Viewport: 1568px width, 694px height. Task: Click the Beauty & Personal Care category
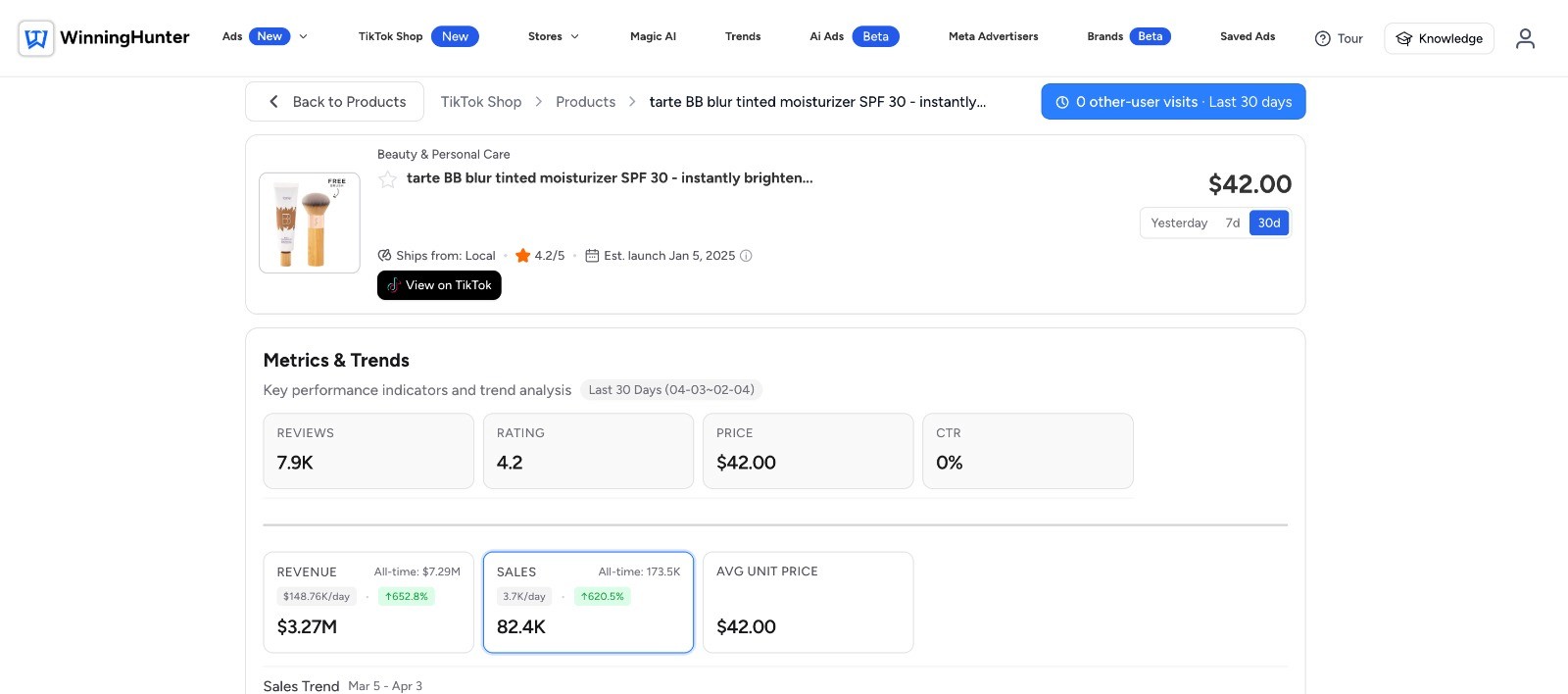[x=443, y=154]
